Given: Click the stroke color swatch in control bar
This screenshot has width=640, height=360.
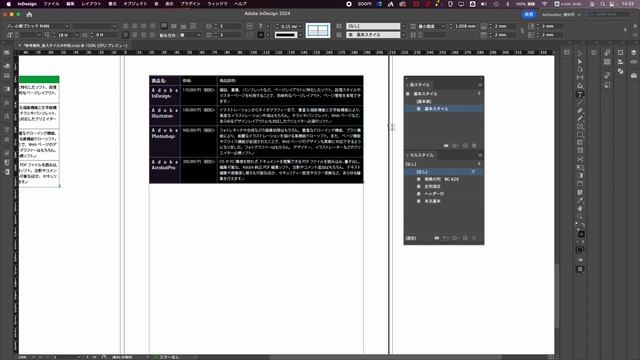Looking at the screenshot, I should click(261, 35).
